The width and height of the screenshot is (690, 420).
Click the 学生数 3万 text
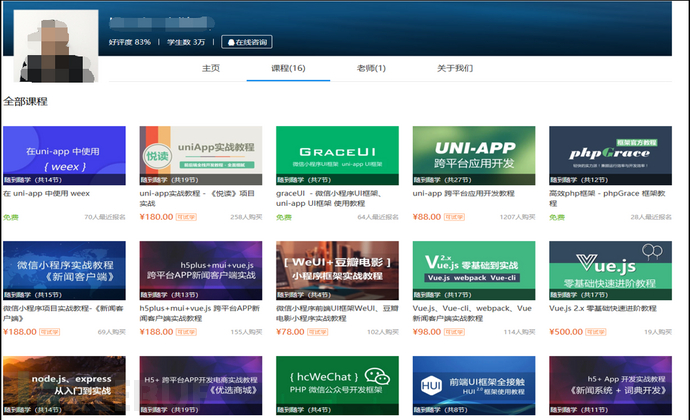(186, 42)
